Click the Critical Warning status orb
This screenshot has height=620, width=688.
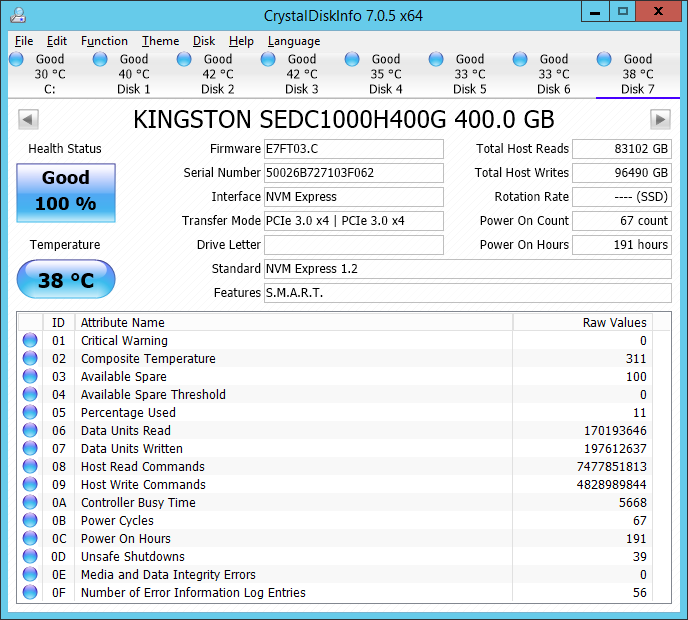click(30, 341)
